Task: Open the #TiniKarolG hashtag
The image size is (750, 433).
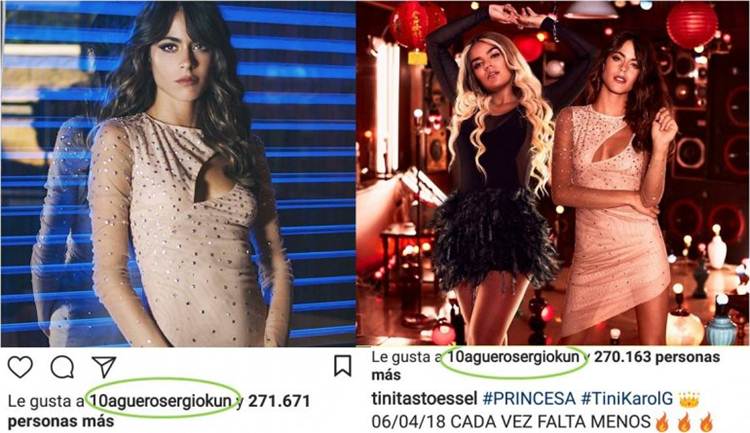Action: click(627, 399)
